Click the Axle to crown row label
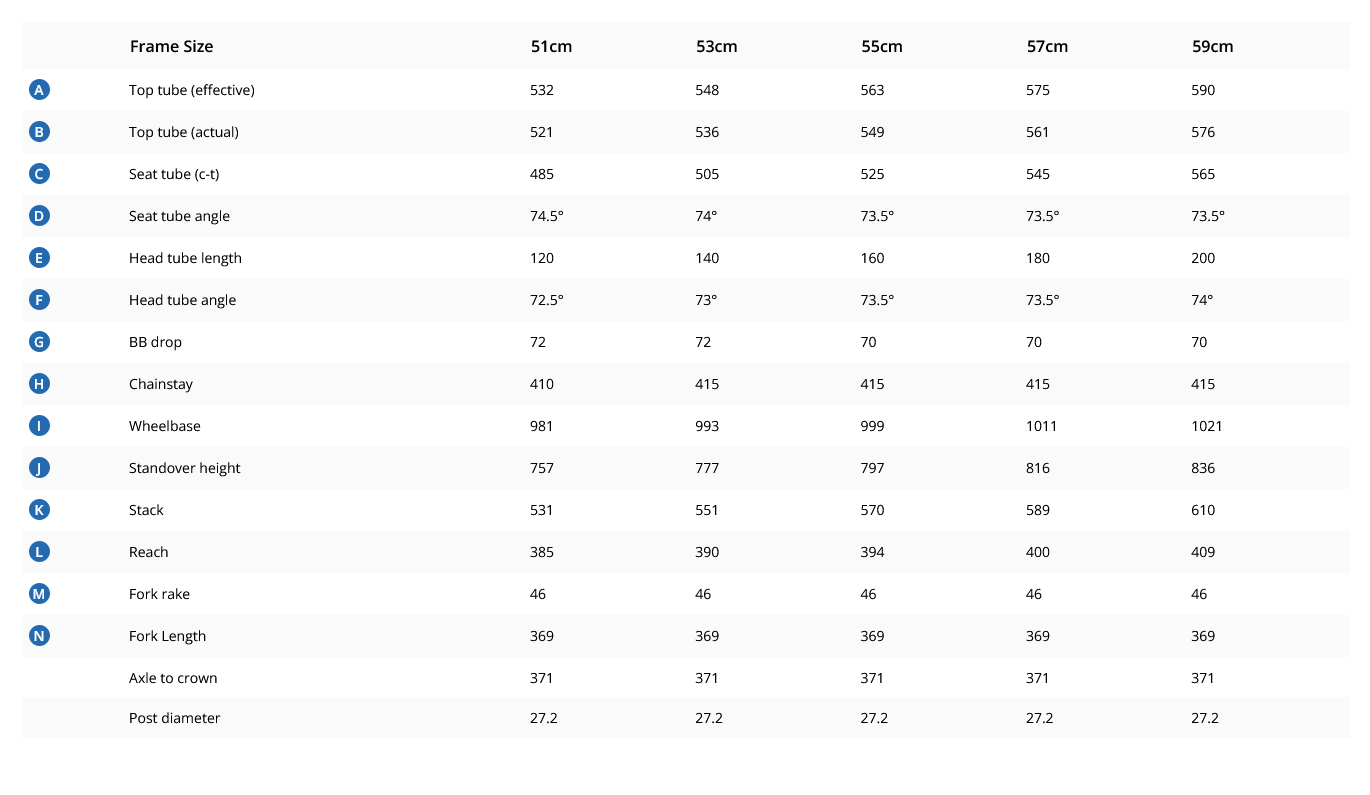This screenshot has width=1370, height=795. [173, 678]
